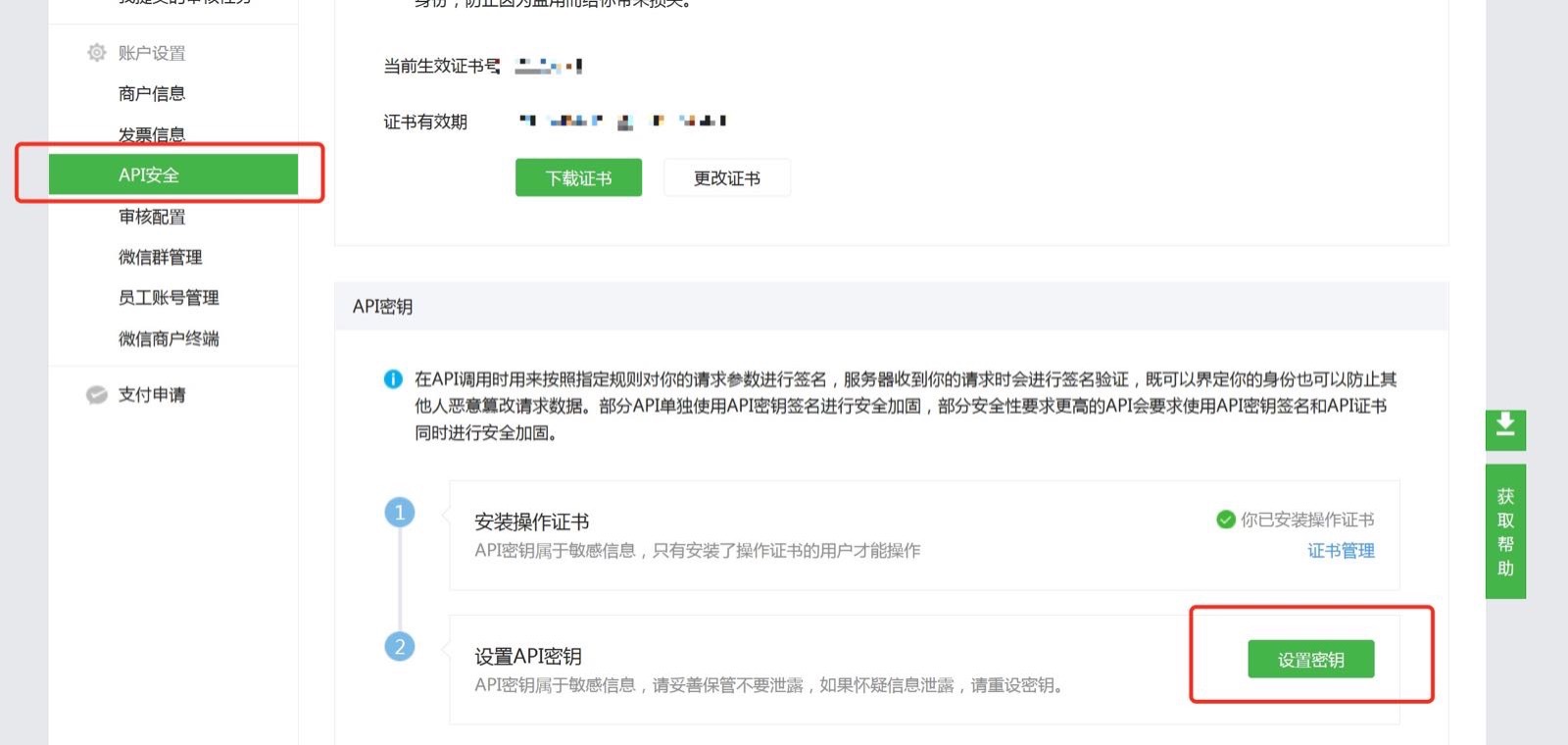
Task: Click the payment application chat bubble icon
Action: coord(96,395)
